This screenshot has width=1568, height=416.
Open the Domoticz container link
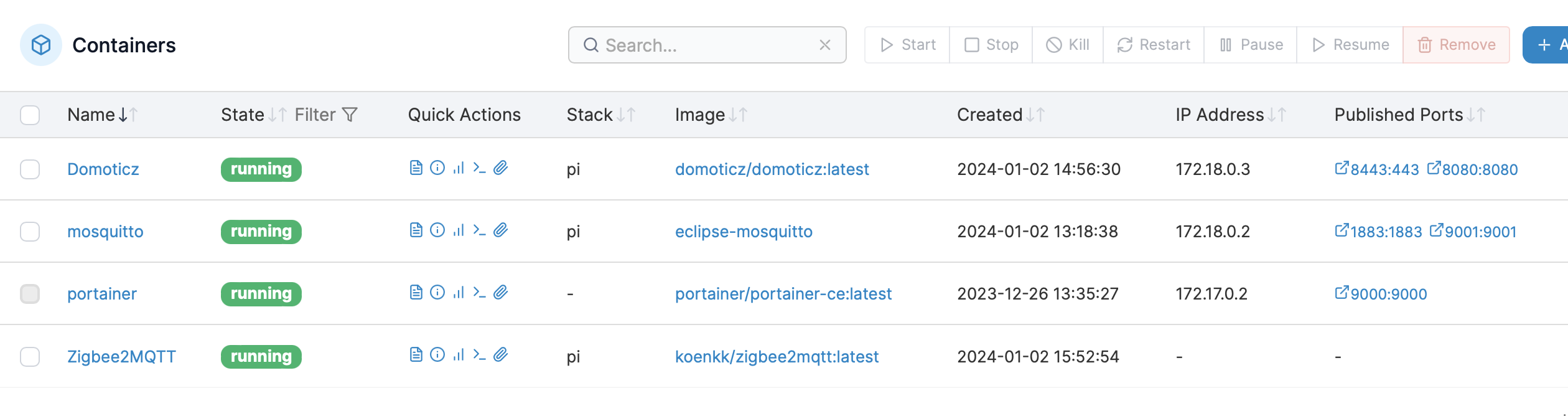click(x=103, y=169)
